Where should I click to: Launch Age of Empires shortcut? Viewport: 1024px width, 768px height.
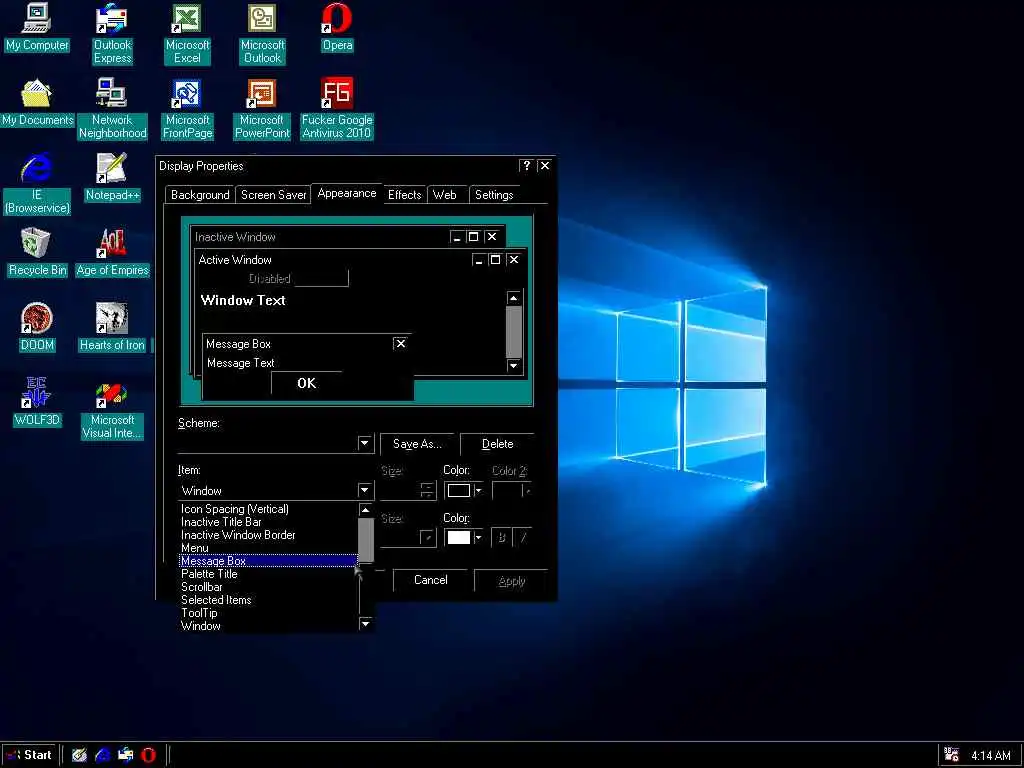pos(112,253)
